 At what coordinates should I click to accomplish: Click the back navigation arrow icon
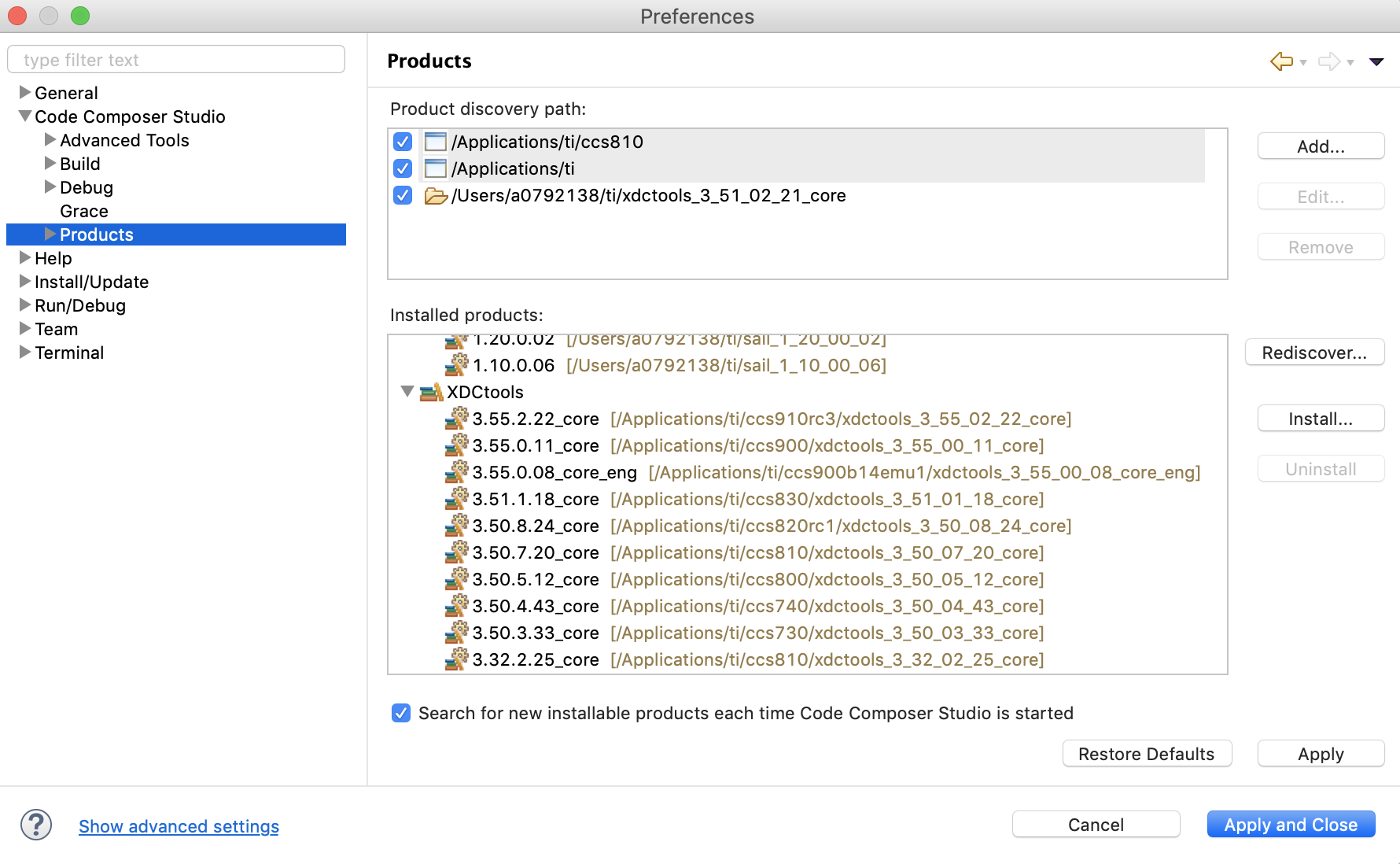click(1281, 61)
